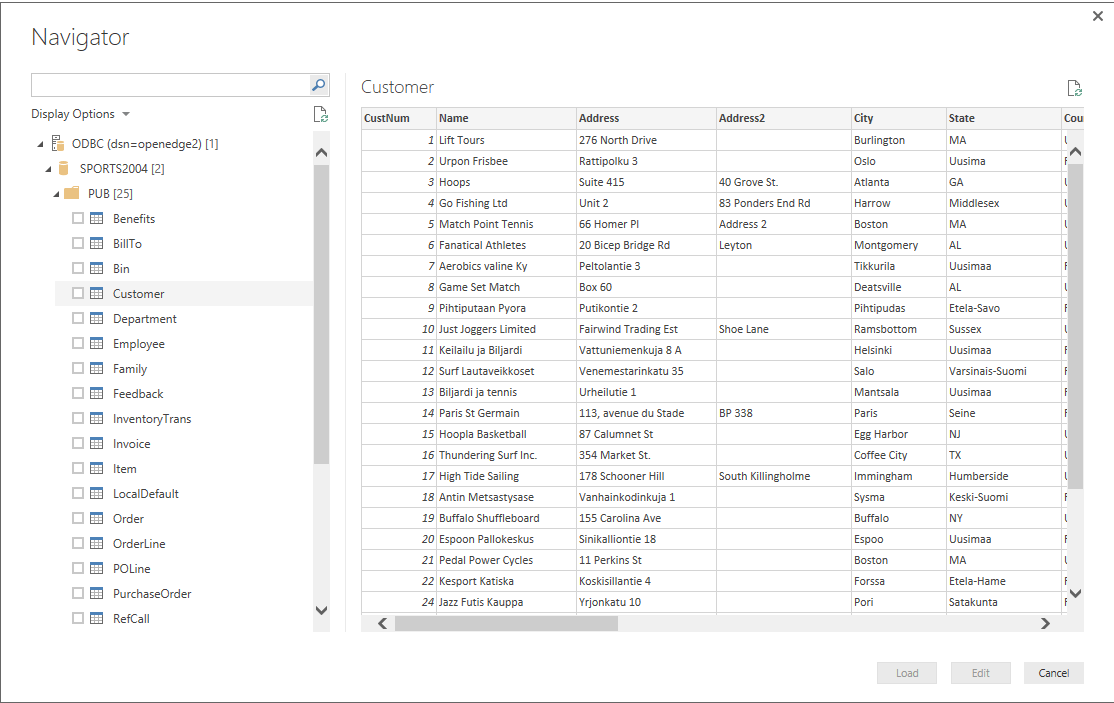Select the PurchaseOrder table entry

point(151,594)
